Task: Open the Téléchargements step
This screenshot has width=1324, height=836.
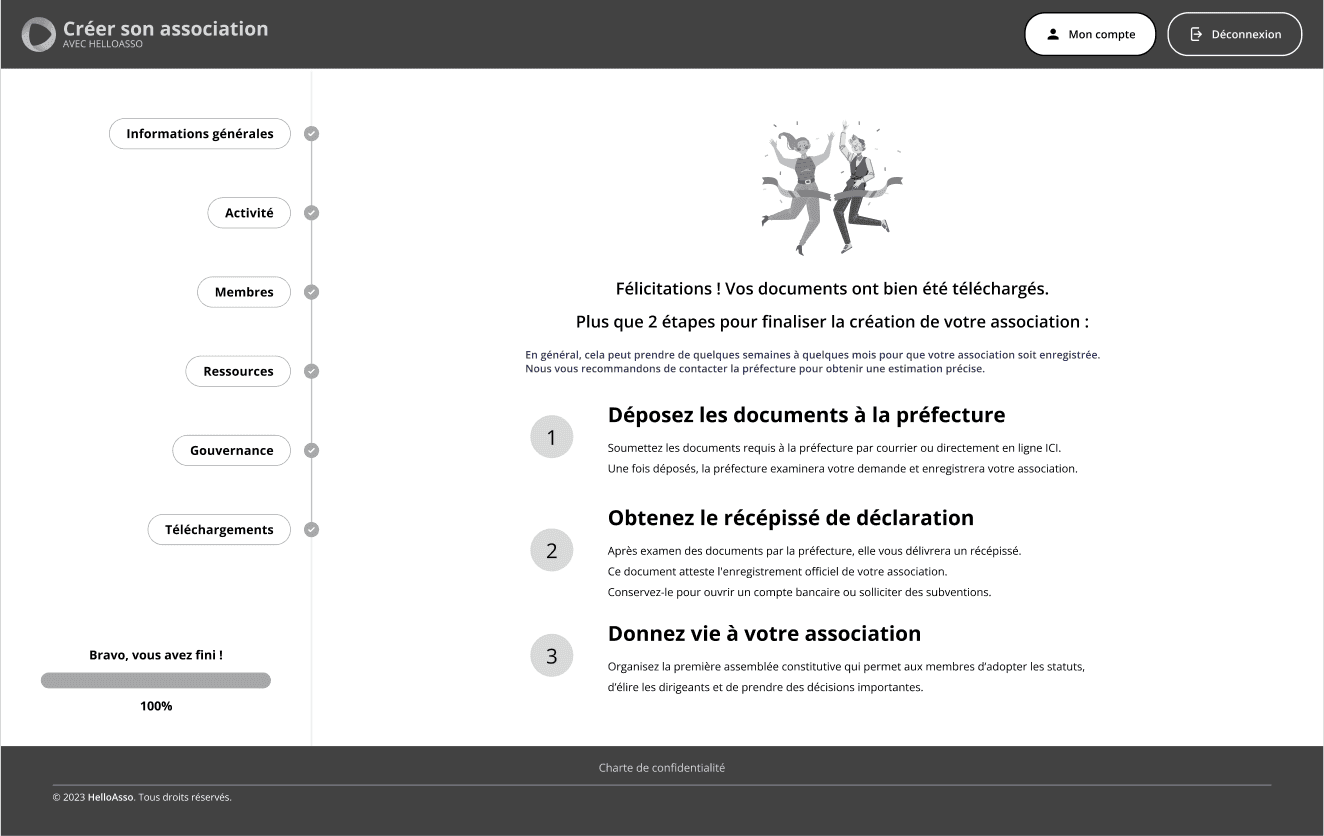Action: pos(219,530)
